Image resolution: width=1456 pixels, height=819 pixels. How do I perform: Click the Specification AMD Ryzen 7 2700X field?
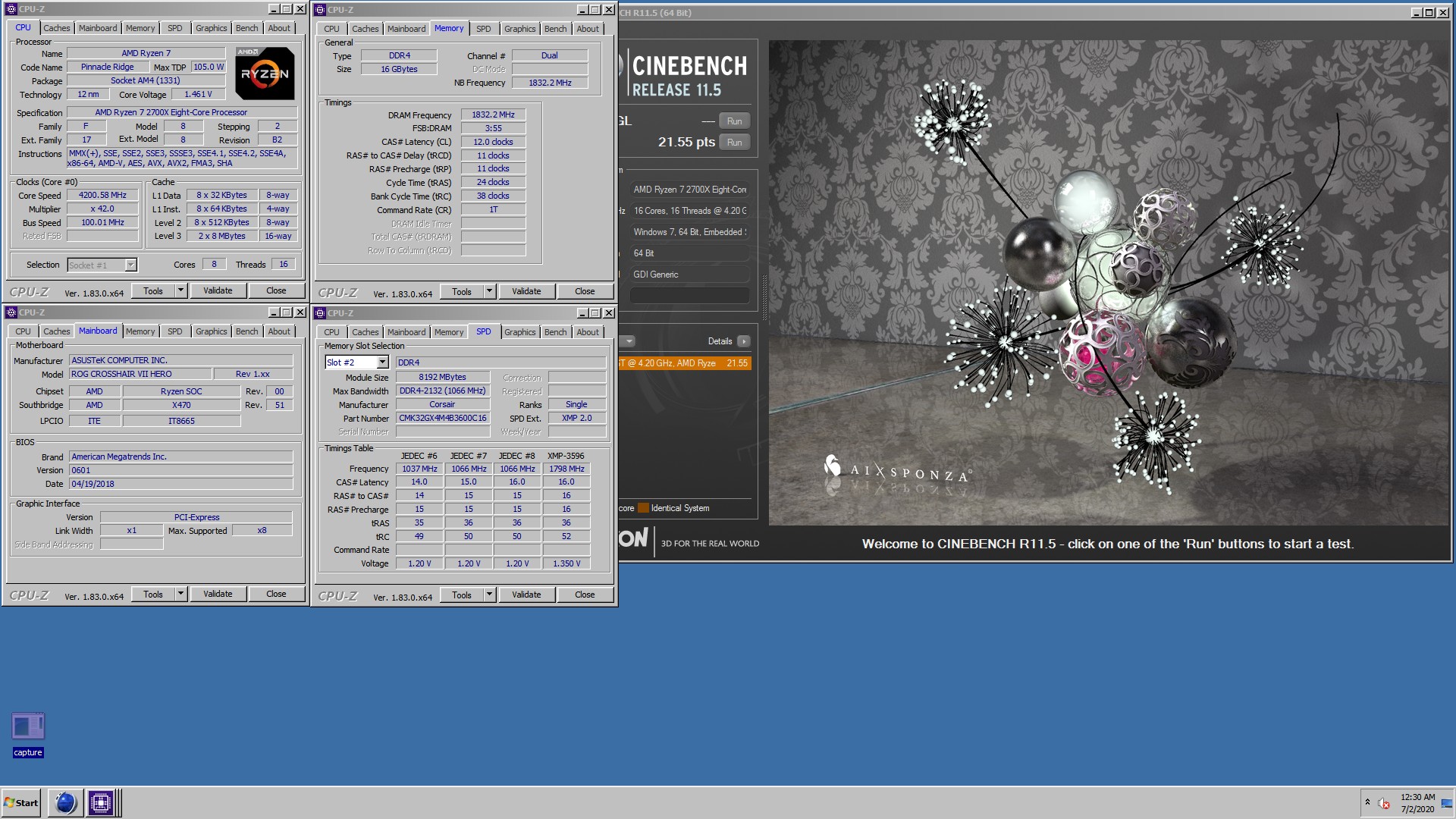pos(182,112)
